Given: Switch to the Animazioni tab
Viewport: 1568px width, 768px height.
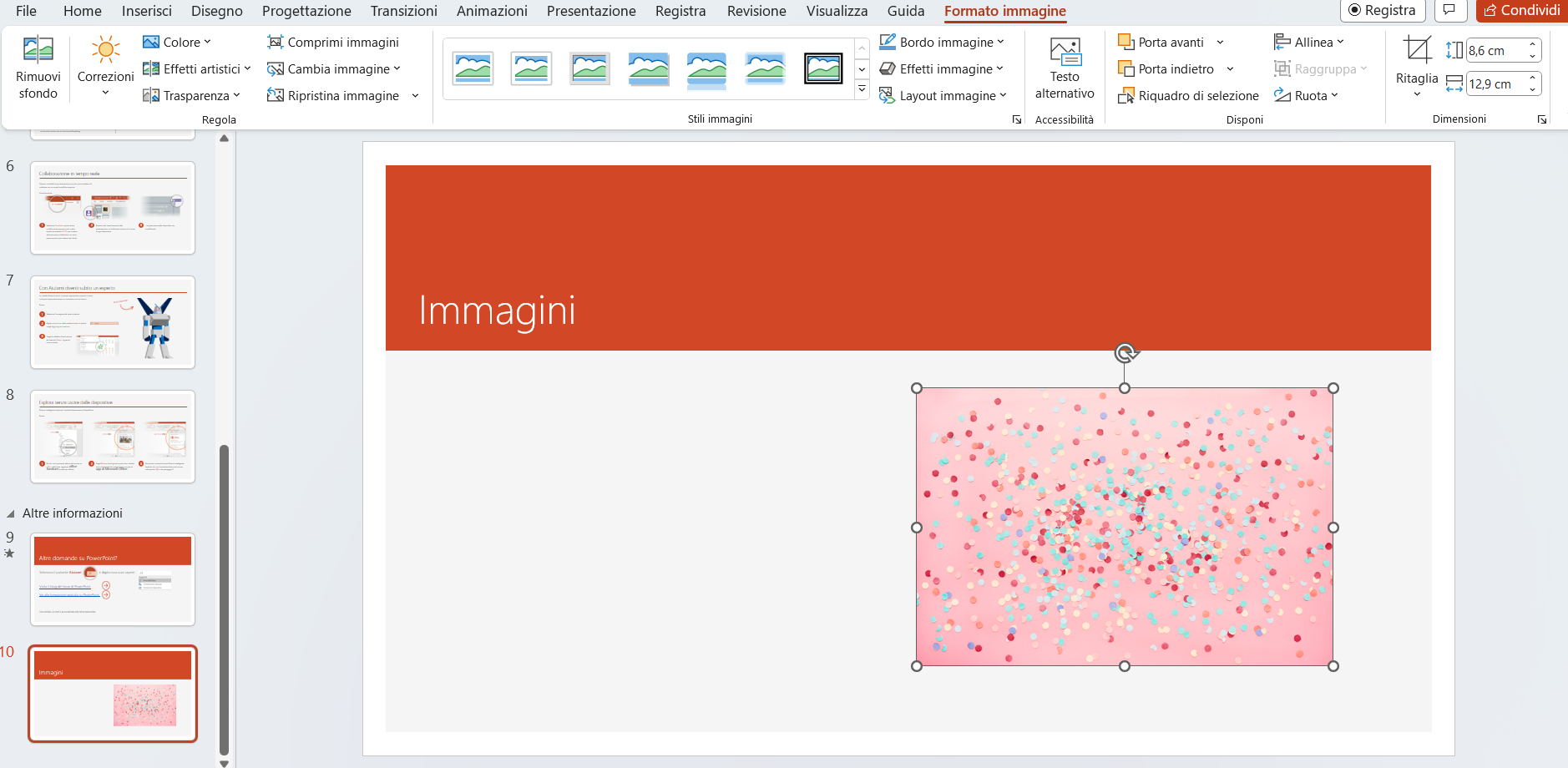Looking at the screenshot, I should [491, 11].
